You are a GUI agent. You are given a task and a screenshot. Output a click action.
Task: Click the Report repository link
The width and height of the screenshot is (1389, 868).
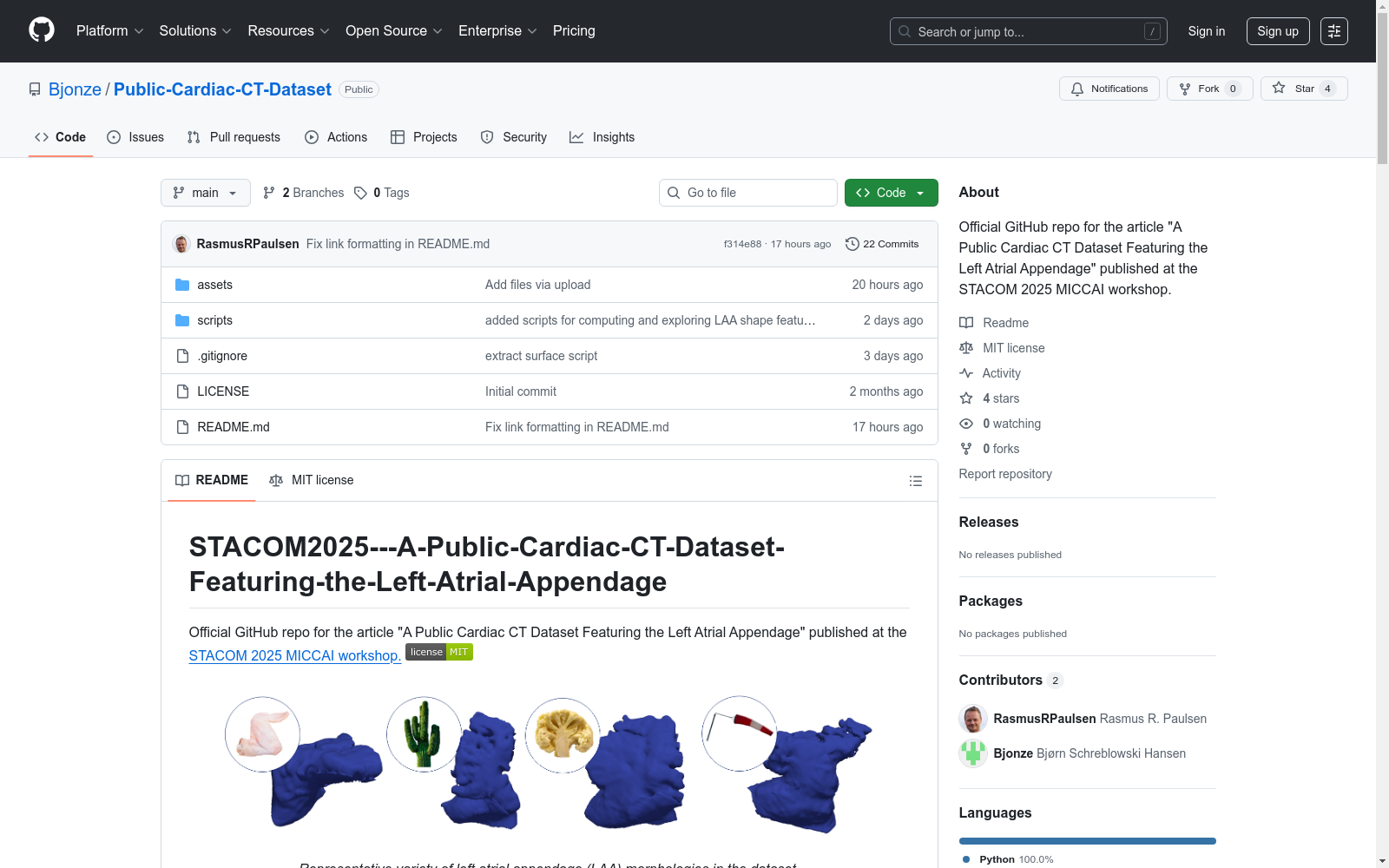[1005, 474]
